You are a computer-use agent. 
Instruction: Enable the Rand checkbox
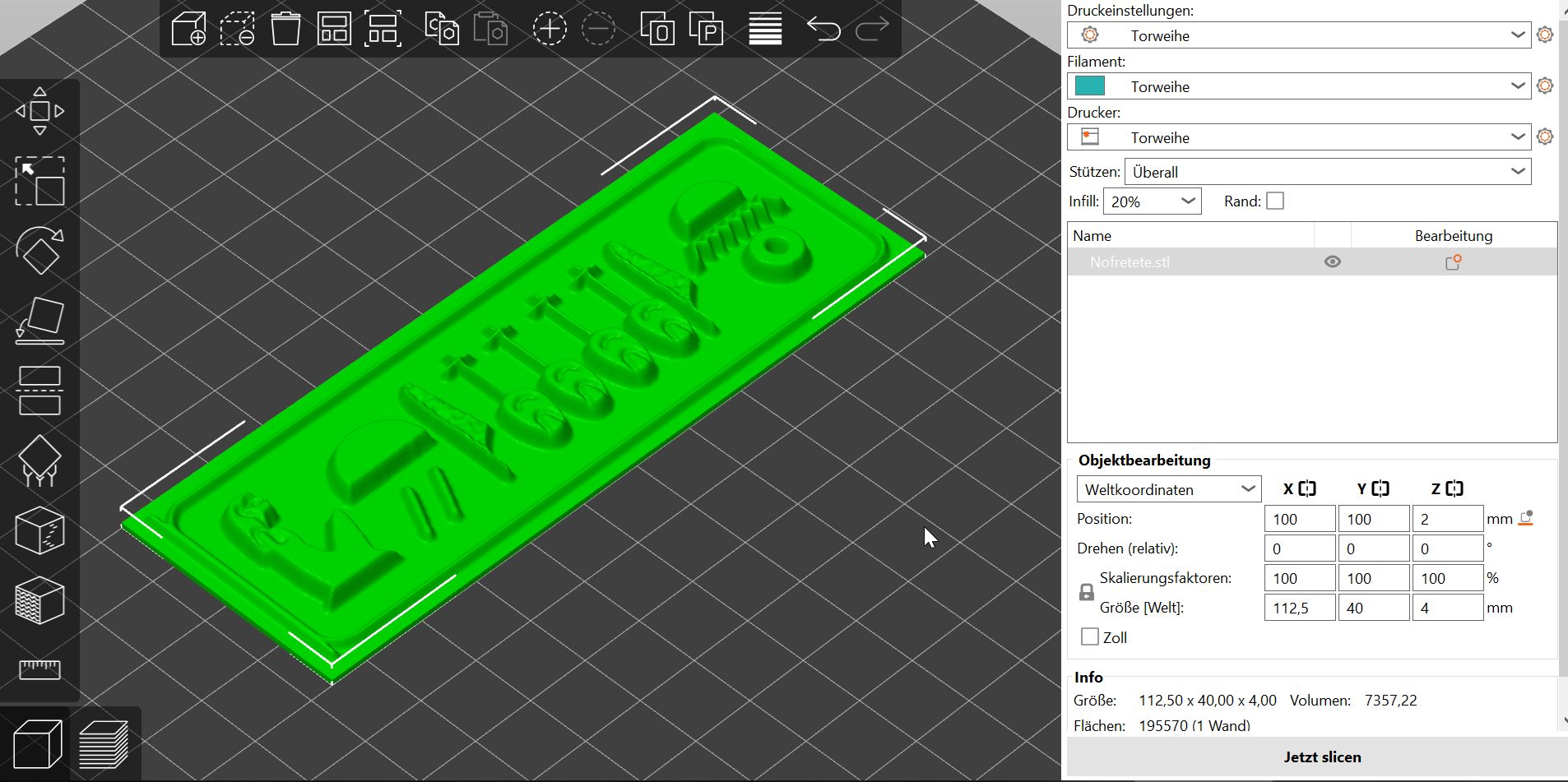point(1275,201)
